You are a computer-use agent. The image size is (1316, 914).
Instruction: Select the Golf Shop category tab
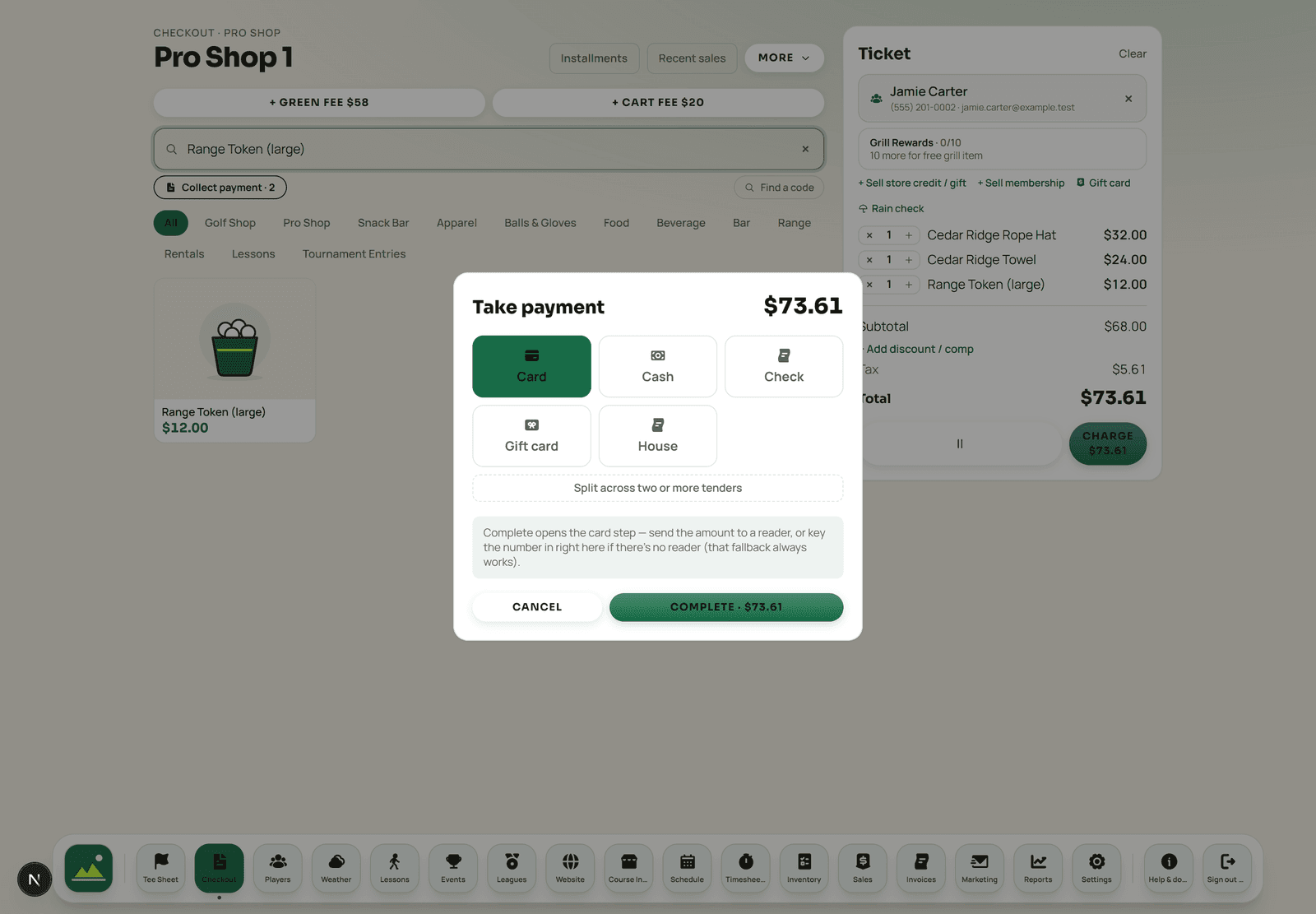(x=230, y=223)
